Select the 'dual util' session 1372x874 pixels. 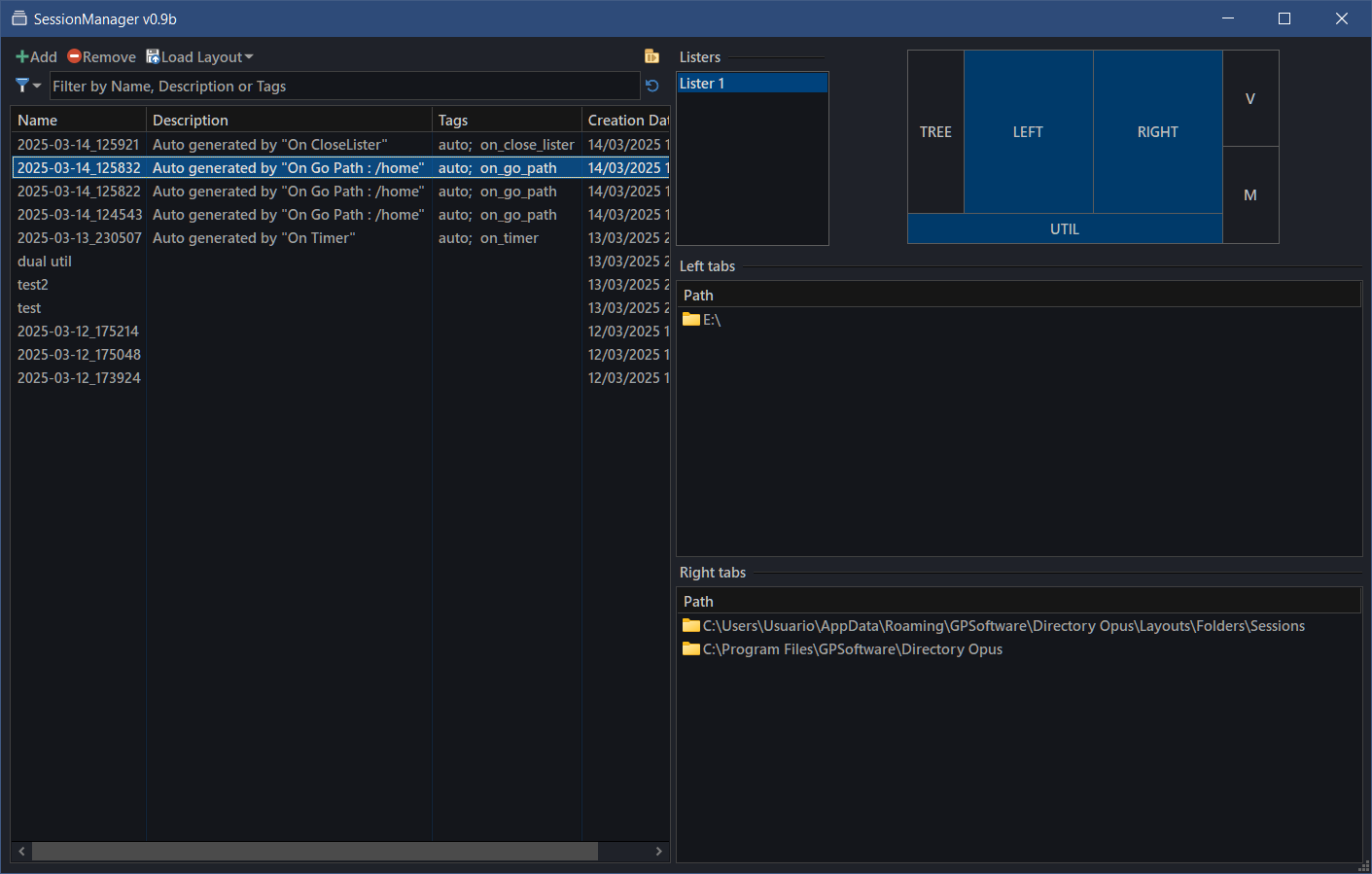click(340, 262)
